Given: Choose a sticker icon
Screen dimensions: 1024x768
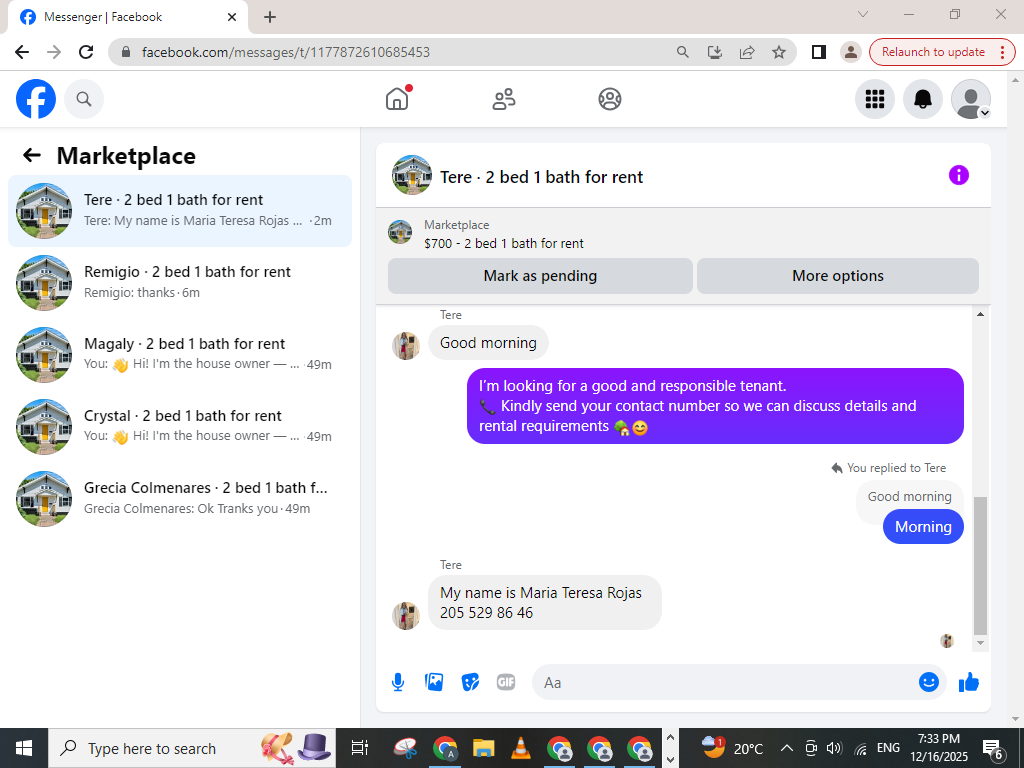Looking at the screenshot, I should tap(470, 682).
